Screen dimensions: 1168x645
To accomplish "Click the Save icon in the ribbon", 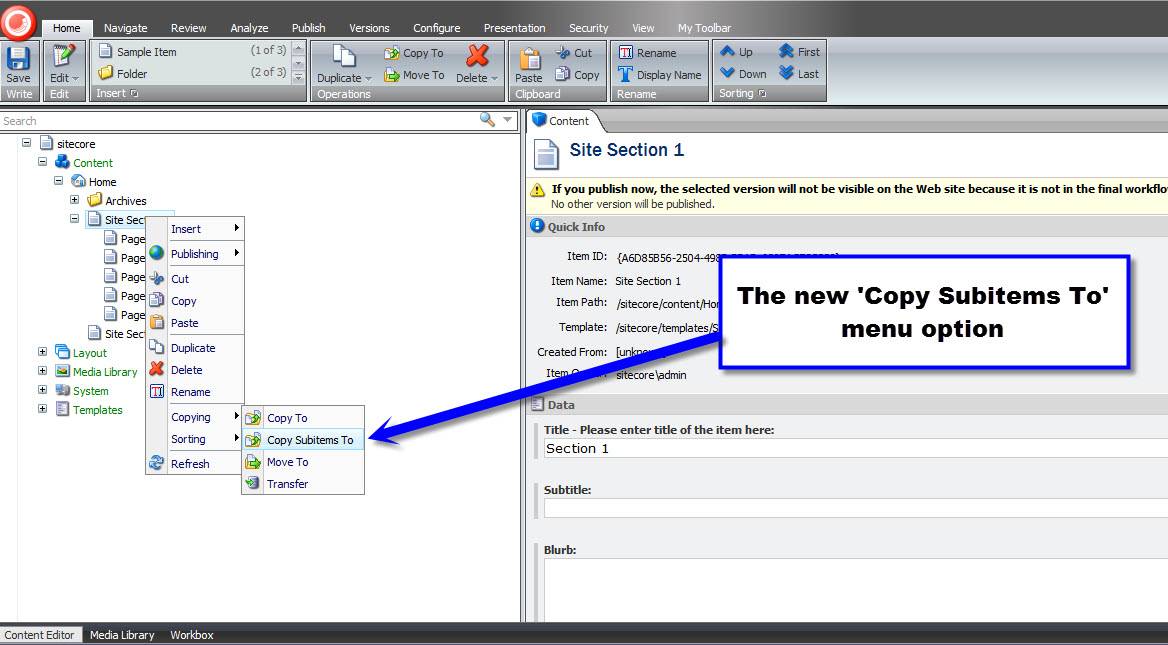I will (18, 58).
